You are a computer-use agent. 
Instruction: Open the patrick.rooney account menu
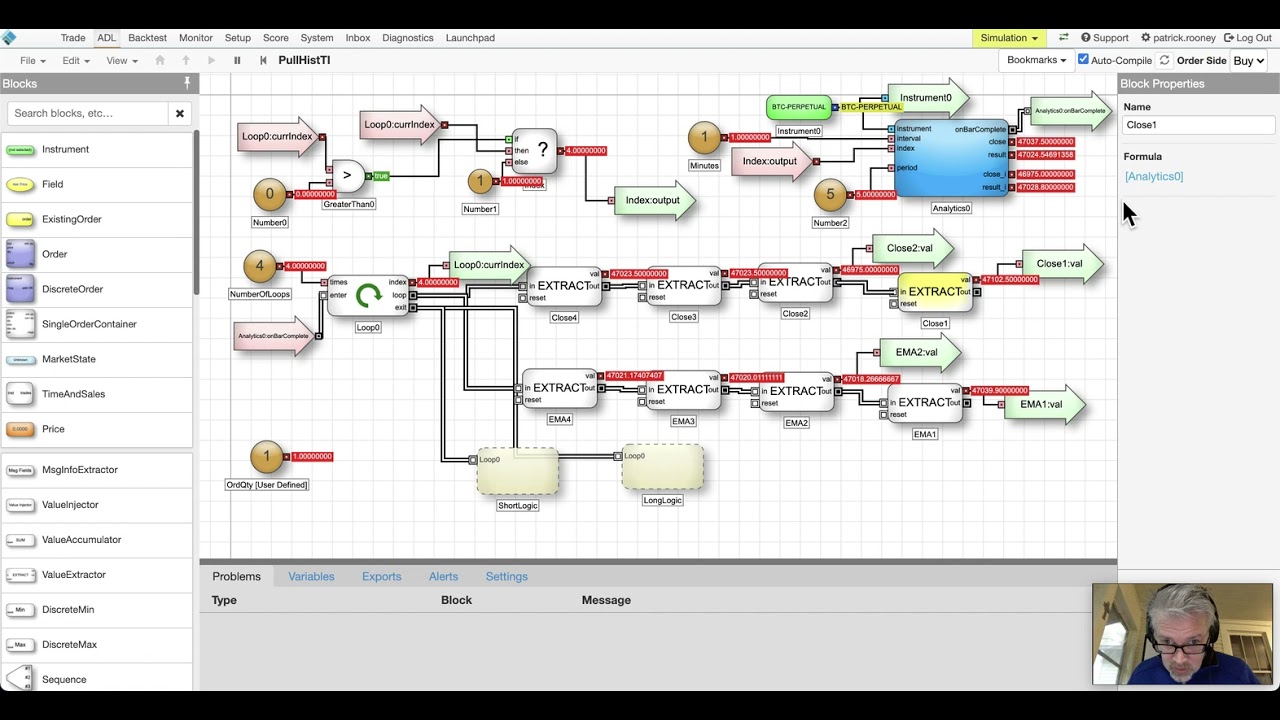tap(1178, 38)
